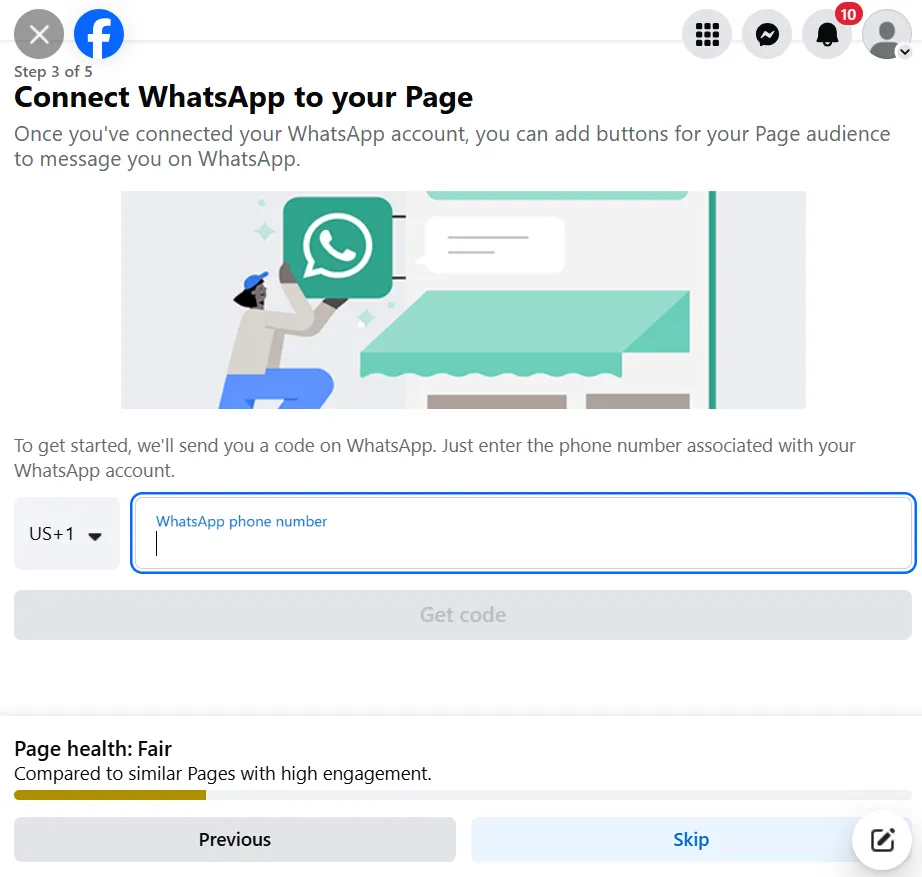This screenshot has height=877, width=922.
Task: Skip the WhatsApp connection step
Action: click(x=691, y=839)
